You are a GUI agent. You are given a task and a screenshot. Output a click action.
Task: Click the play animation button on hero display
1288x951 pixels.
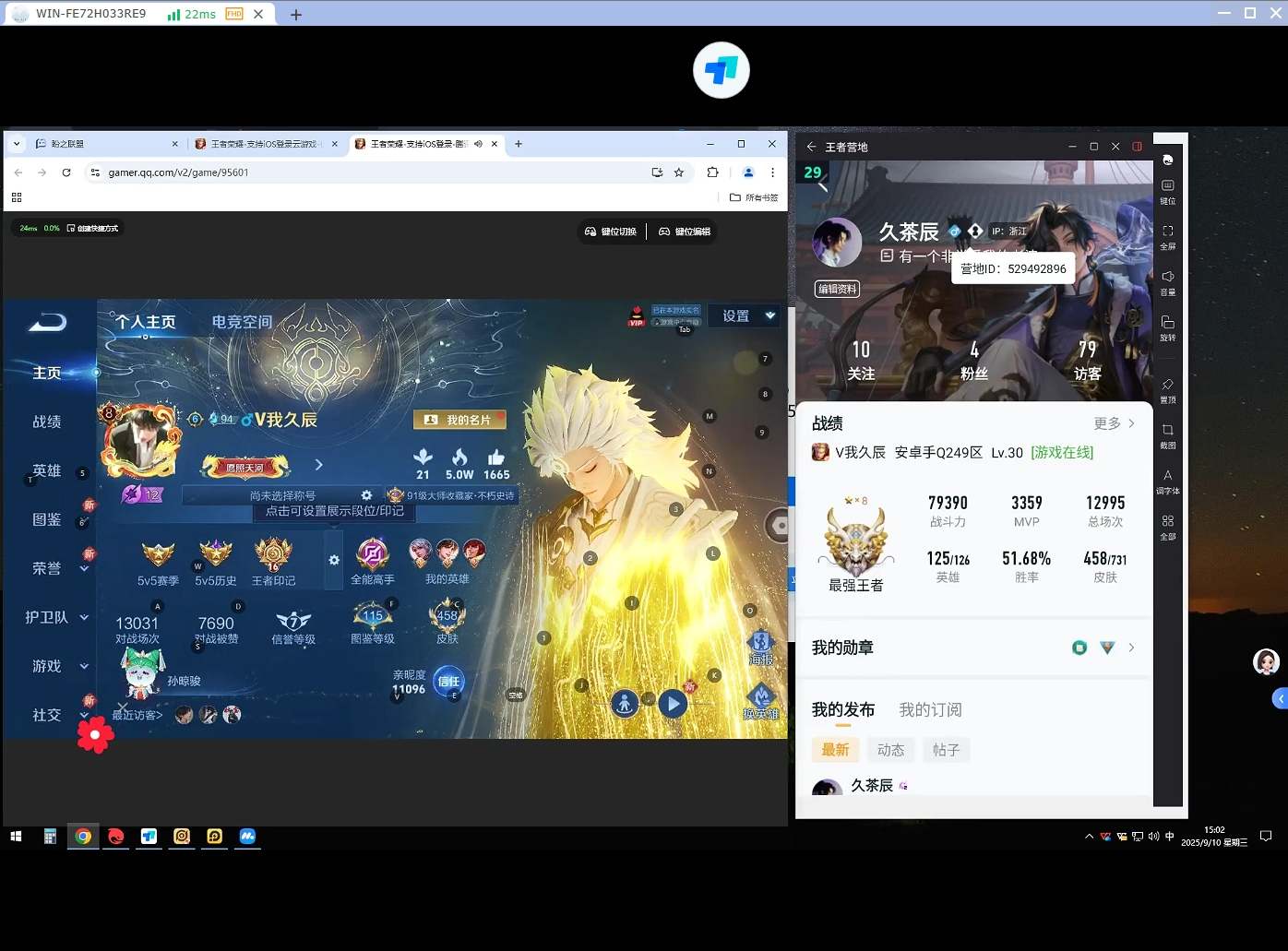point(674,704)
